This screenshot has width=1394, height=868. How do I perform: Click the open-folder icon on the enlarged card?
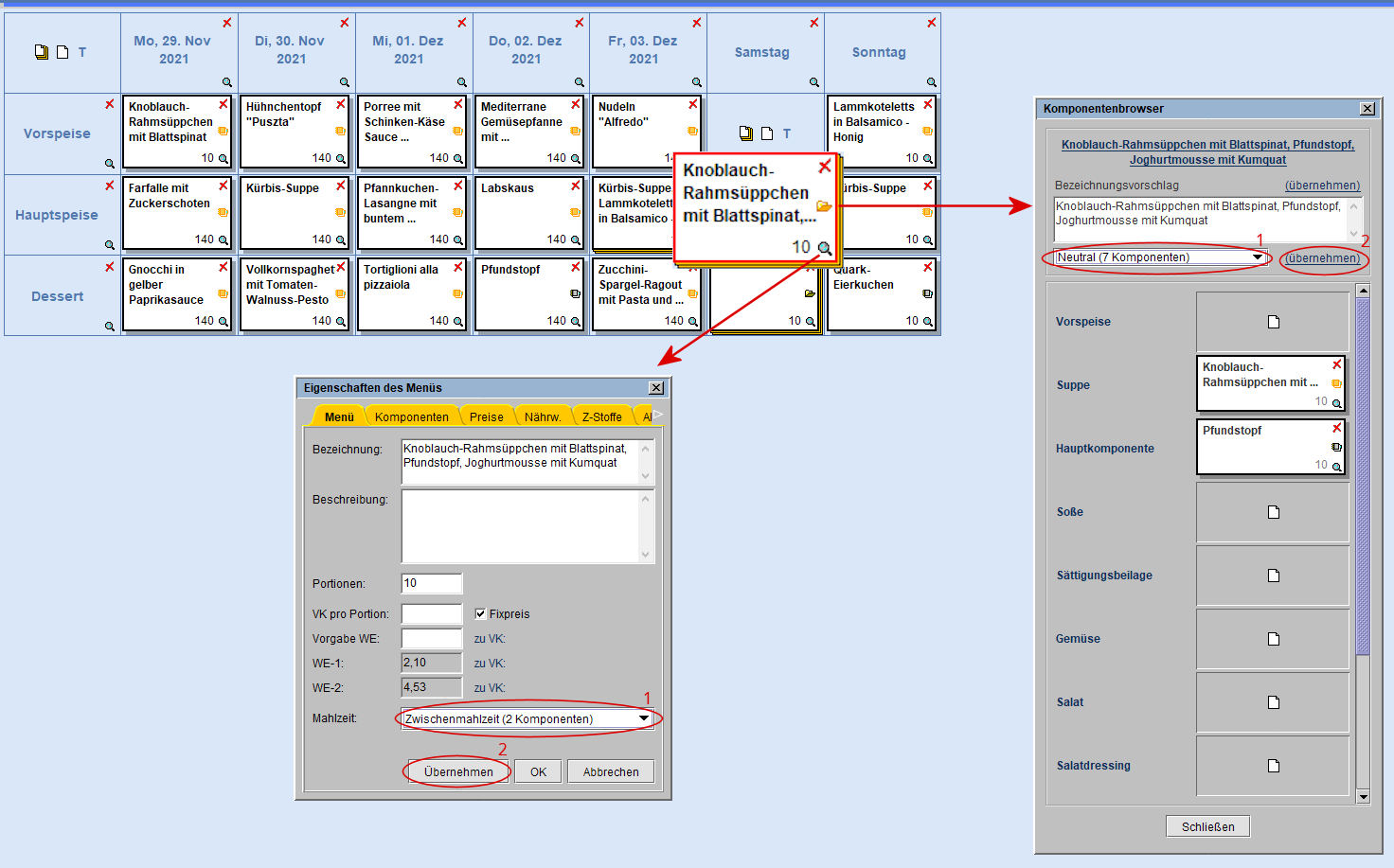pyautogui.click(x=824, y=206)
